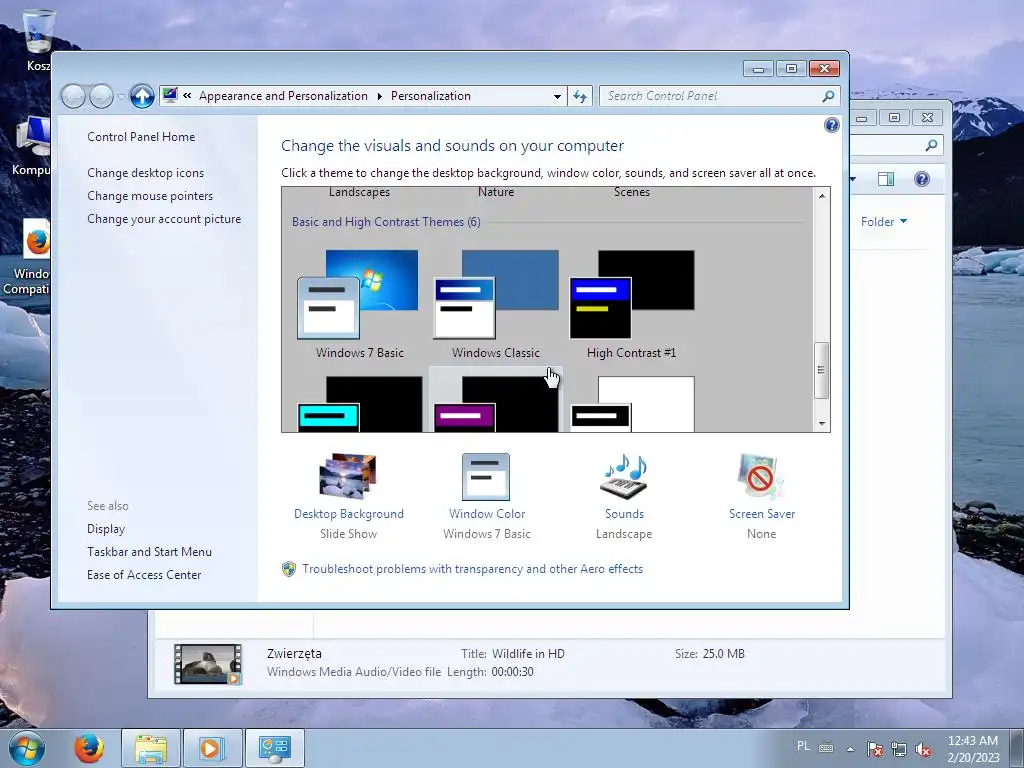Image resolution: width=1024 pixels, height=768 pixels.
Task: Choose the white high contrast theme thumbnail
Action: pyautogui.click(x=632, y=404)
